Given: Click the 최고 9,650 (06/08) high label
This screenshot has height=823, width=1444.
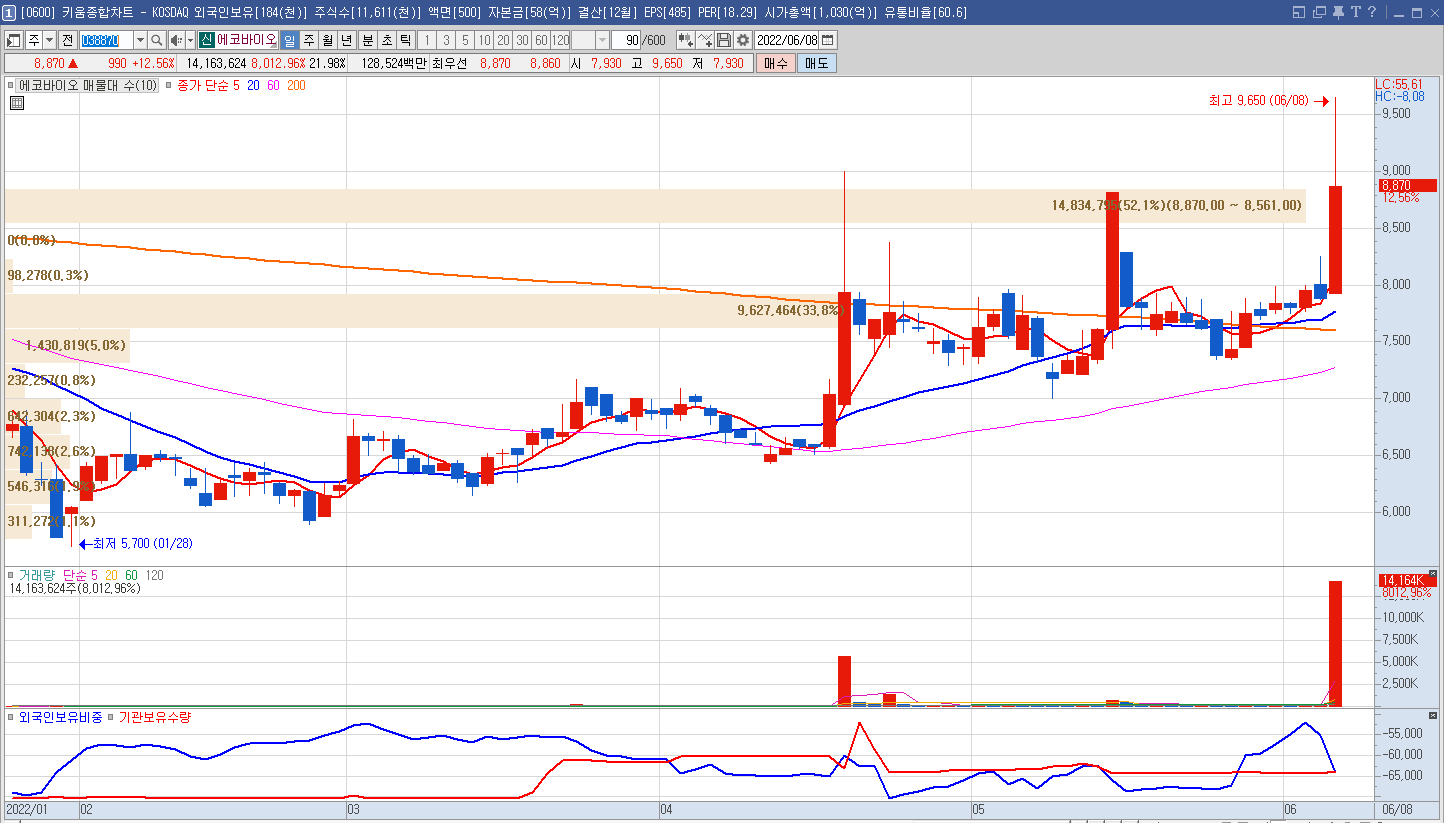Looking at the screenshot, I should click(x=1258, y=101).
